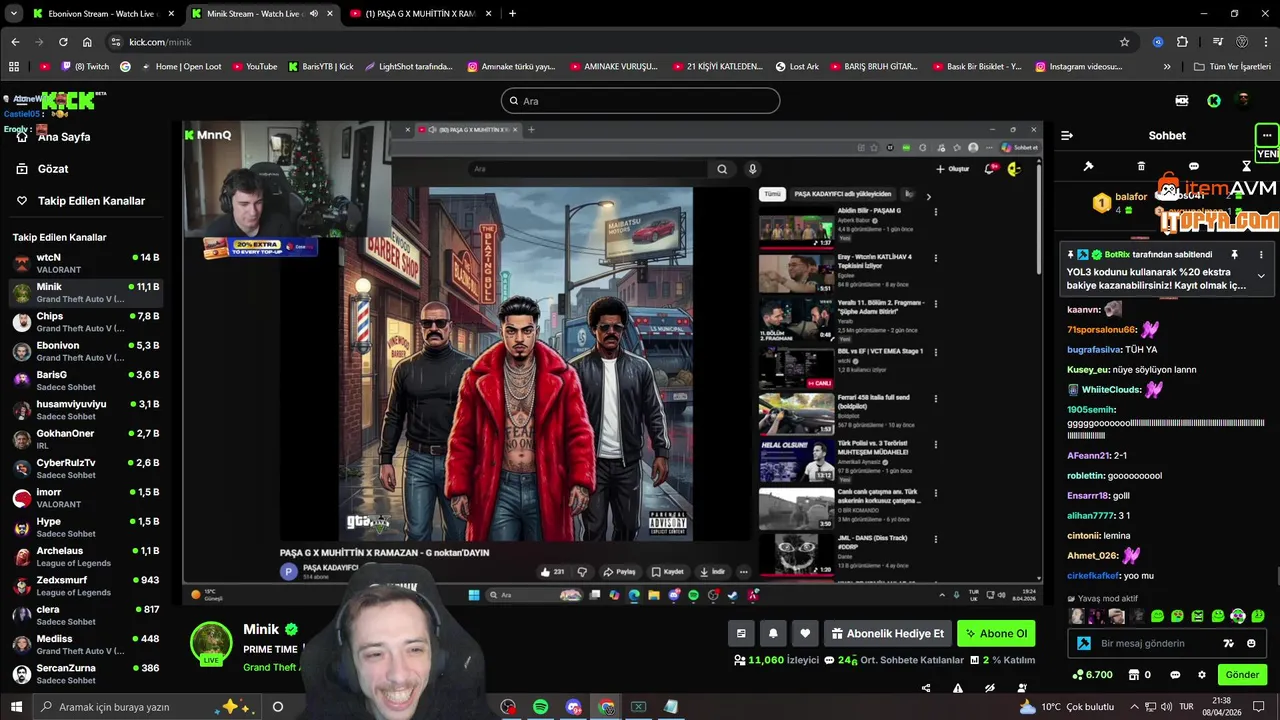Screen dimensions: 1280x720
Task: Open options menu of pinned BotRix message
Action: pos(1261,255)
